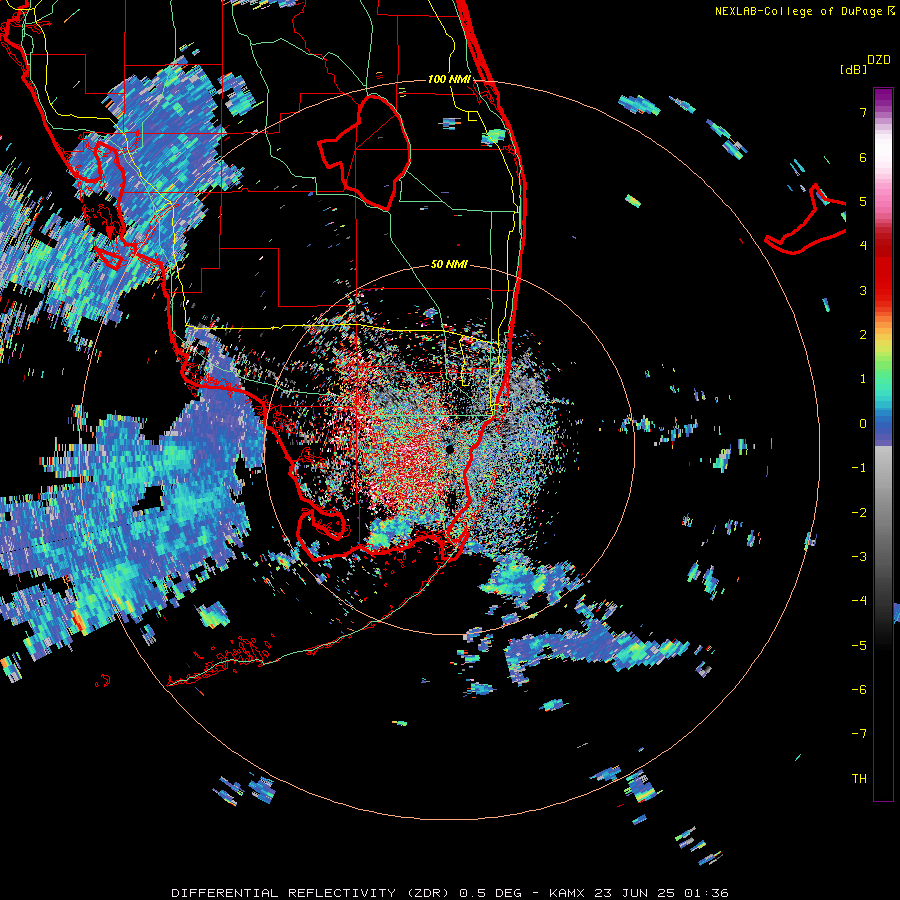Click the 3 dB tick label
Screen dimensions: 900x900
[x=863, y=290]
